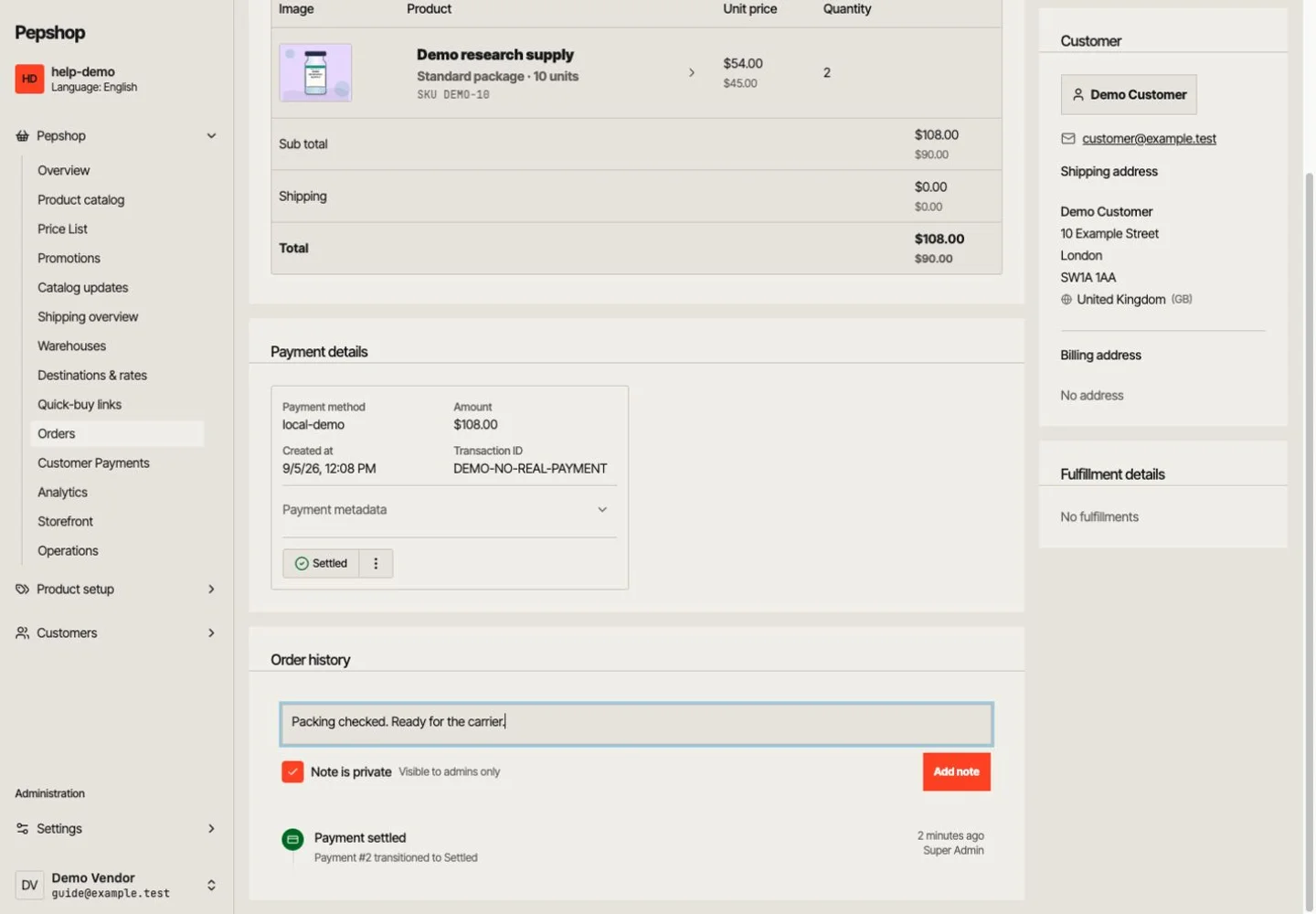This screenshot has width=1316, height=914.
Task: Click the Add note button
Action: point(956,772)
